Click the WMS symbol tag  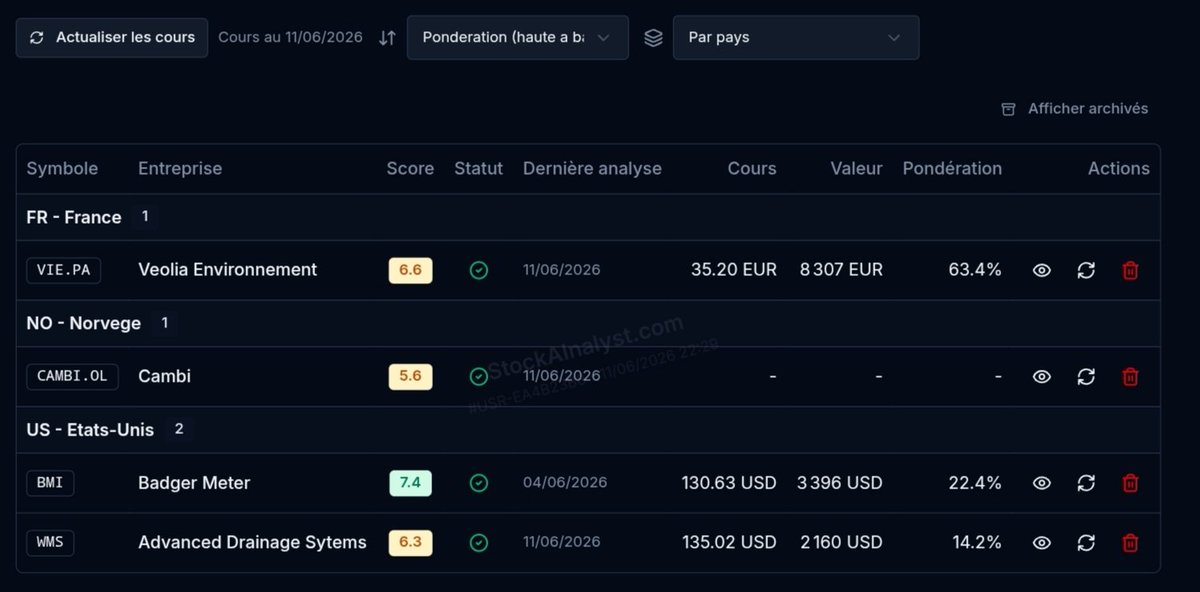pos(50,542)
